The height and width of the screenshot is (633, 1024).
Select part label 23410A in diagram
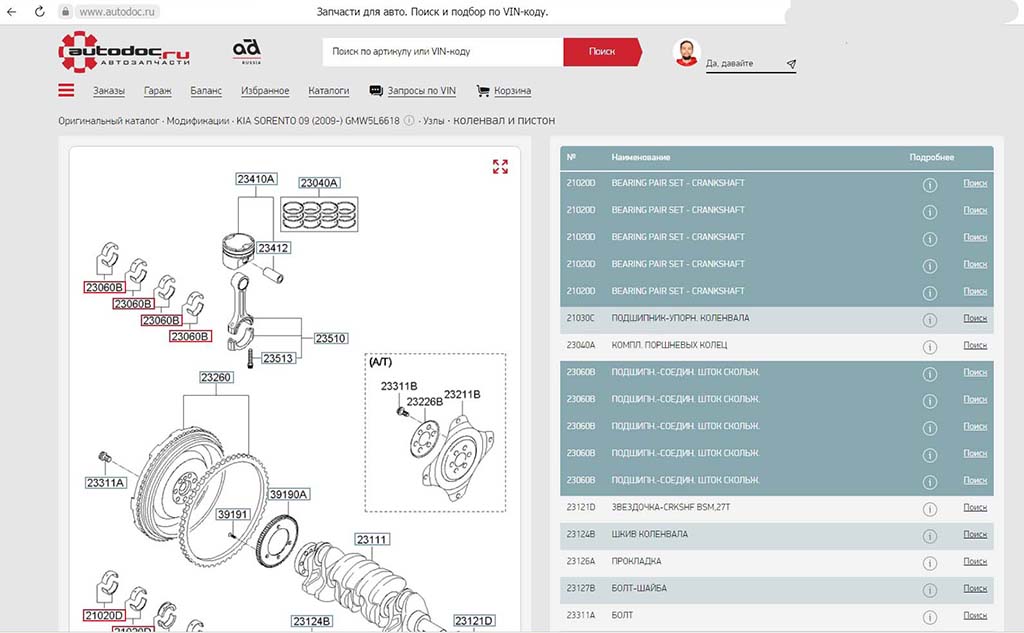coord(256,180)
